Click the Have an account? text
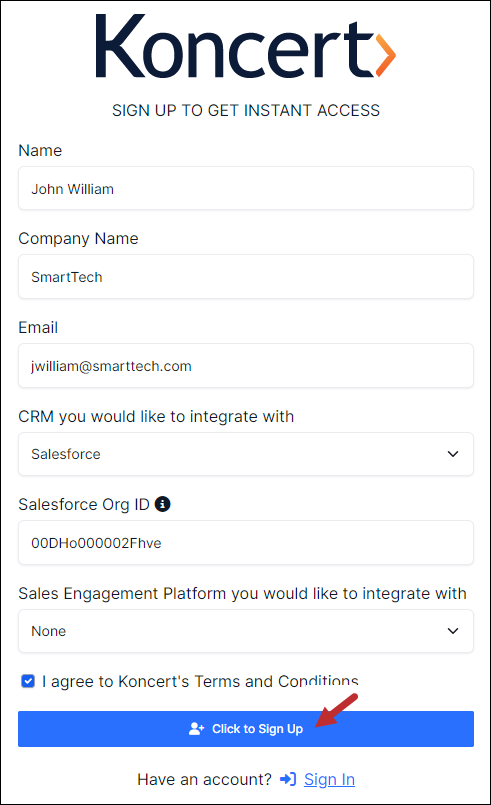The height and width of the screenshot is (805, 491). (204, 779)
